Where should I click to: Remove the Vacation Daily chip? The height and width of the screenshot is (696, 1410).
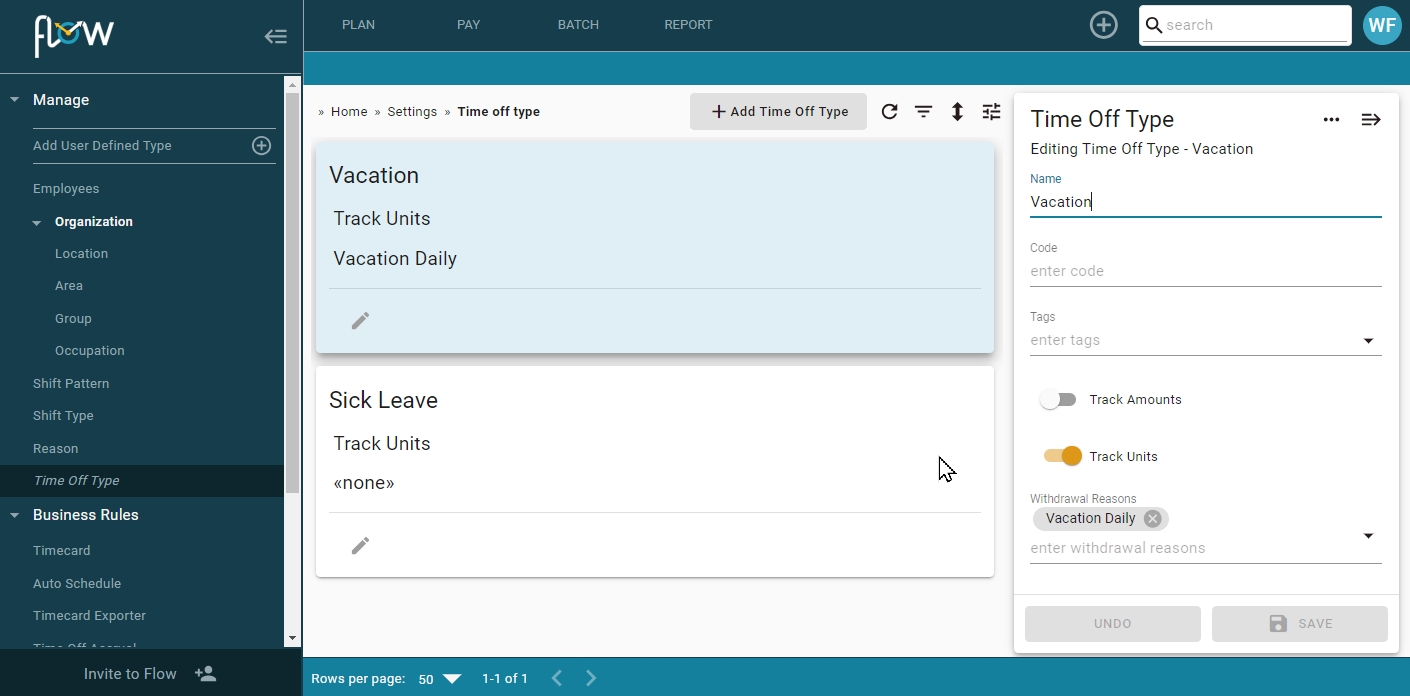pyautogui.click(x=1152, y=518)
